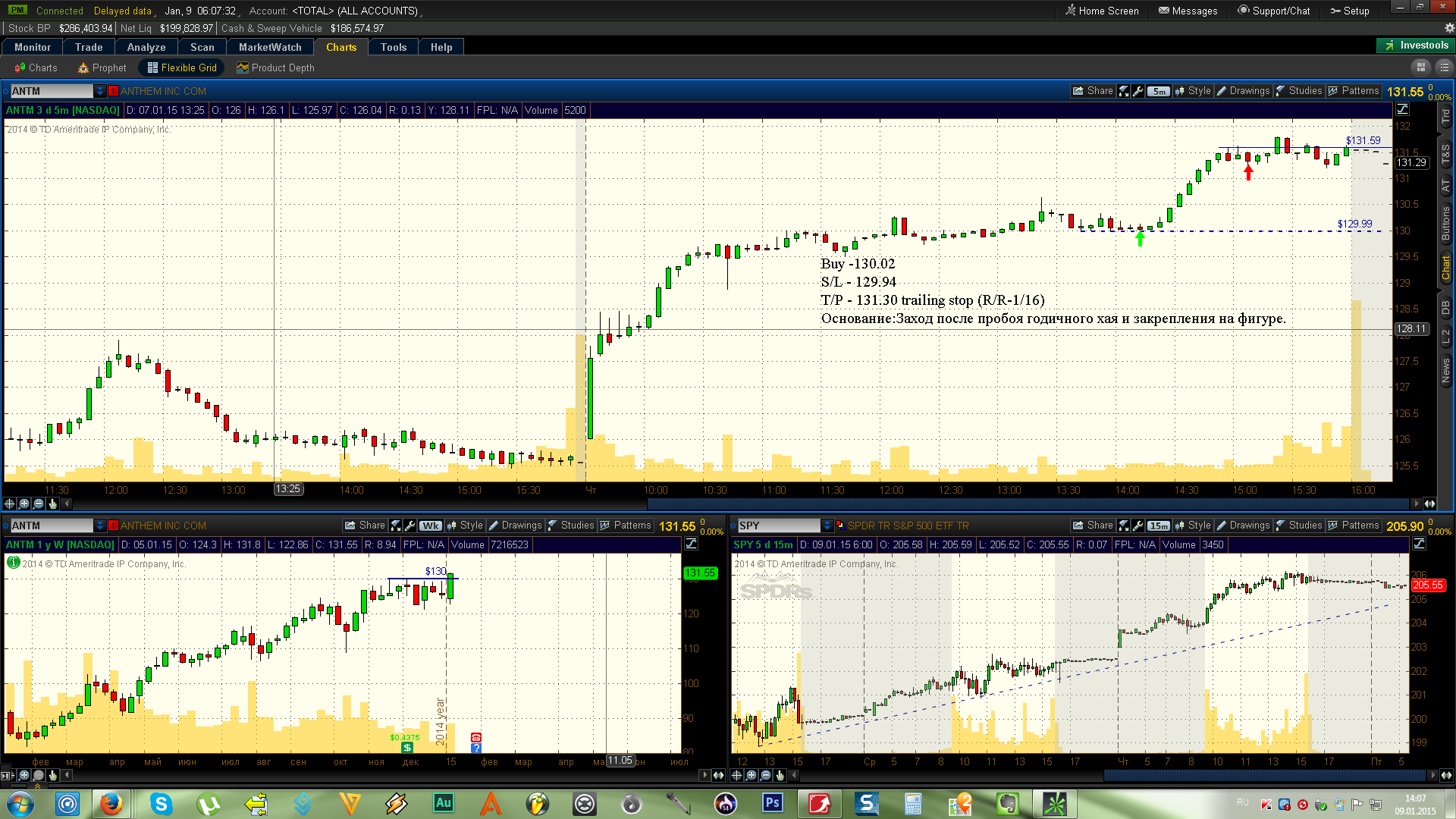
Task: Open the Flexible Grid subtab
Action: 182,67
